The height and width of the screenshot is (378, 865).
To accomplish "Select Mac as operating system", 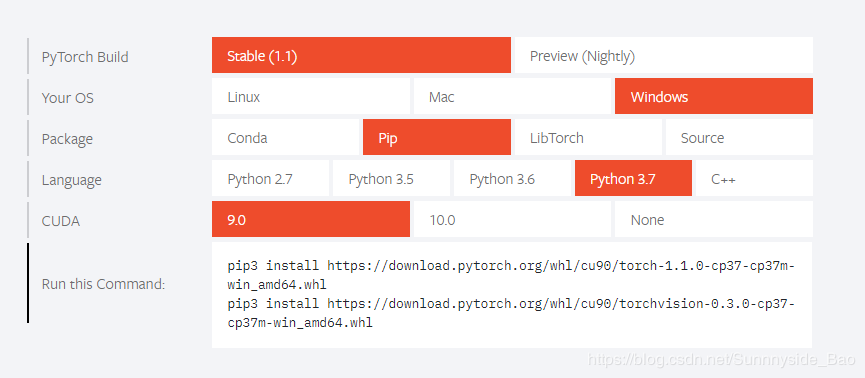I will pos(512,96).
